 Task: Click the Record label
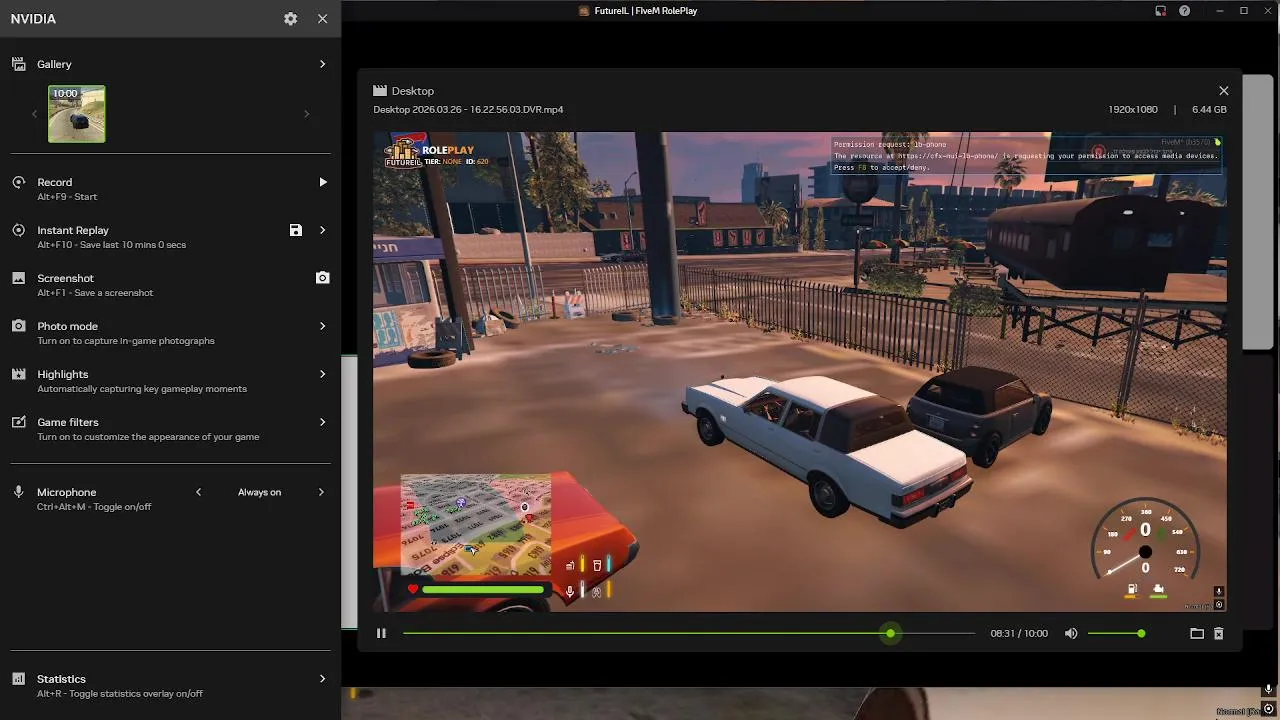click(x=55, y=182)
